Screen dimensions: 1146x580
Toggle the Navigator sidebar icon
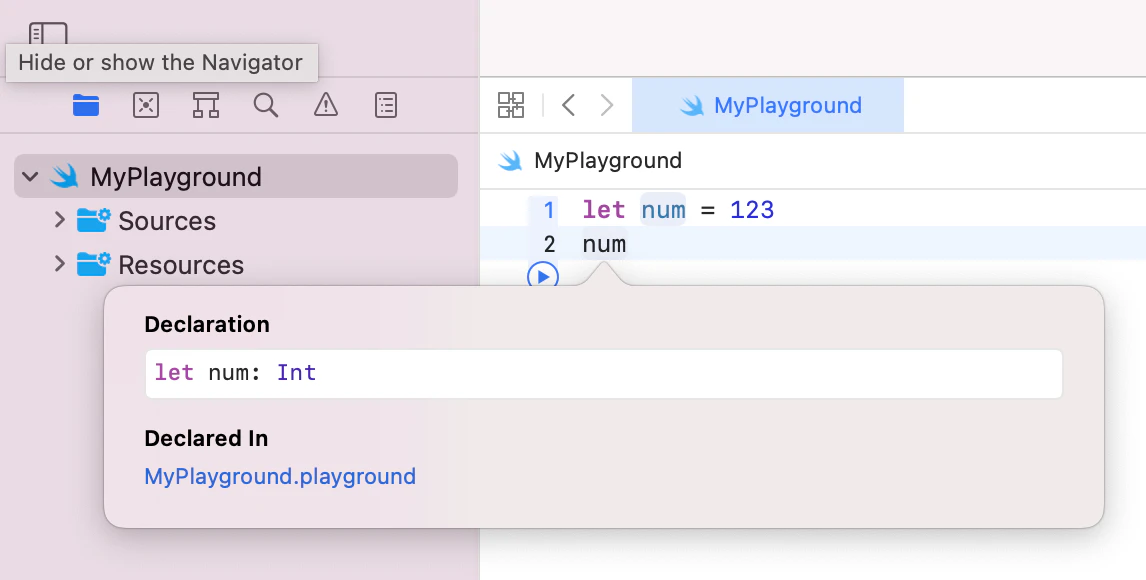coord(48,34)
